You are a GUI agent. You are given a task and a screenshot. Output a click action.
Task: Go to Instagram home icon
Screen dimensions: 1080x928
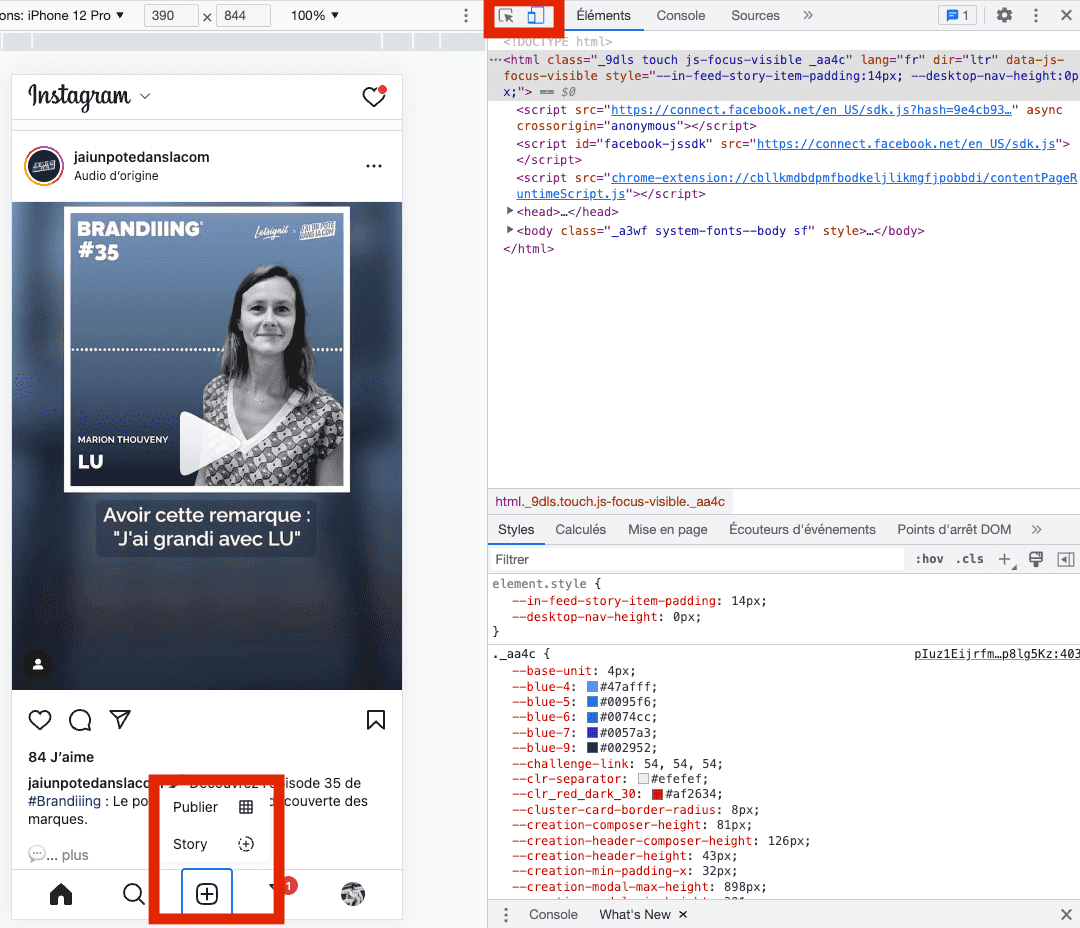click(61, 894)
